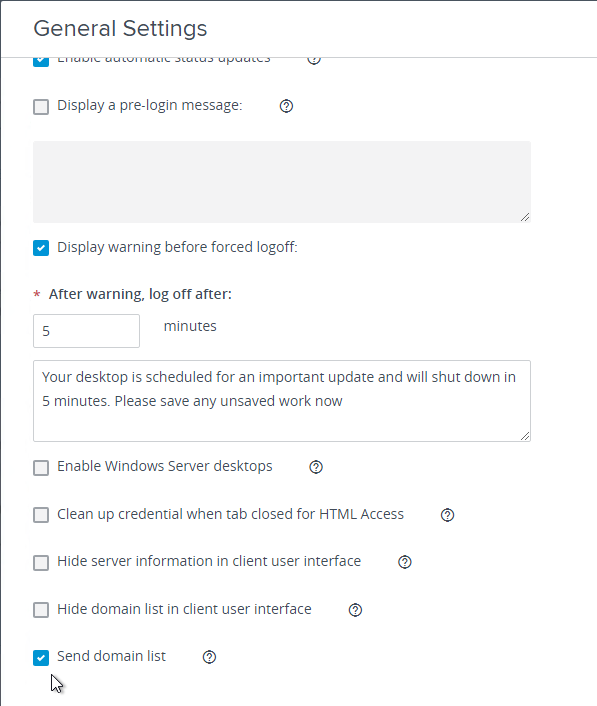Image resolution: width=597 pixels, height=706 pixels.
Task: Enable Display a pre-login message checkbox
Action: 41,107
